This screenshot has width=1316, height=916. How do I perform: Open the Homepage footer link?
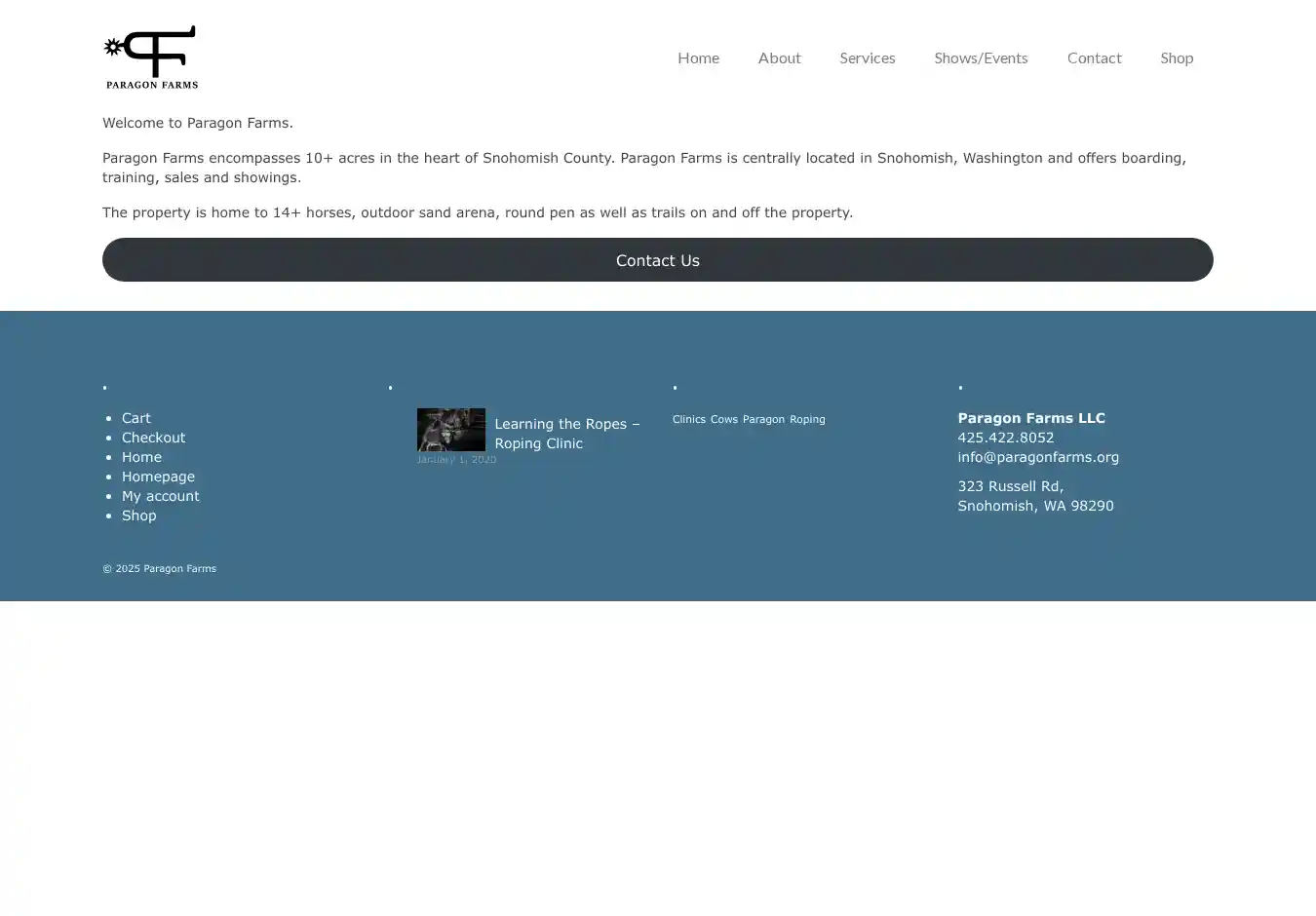point(158,477)
